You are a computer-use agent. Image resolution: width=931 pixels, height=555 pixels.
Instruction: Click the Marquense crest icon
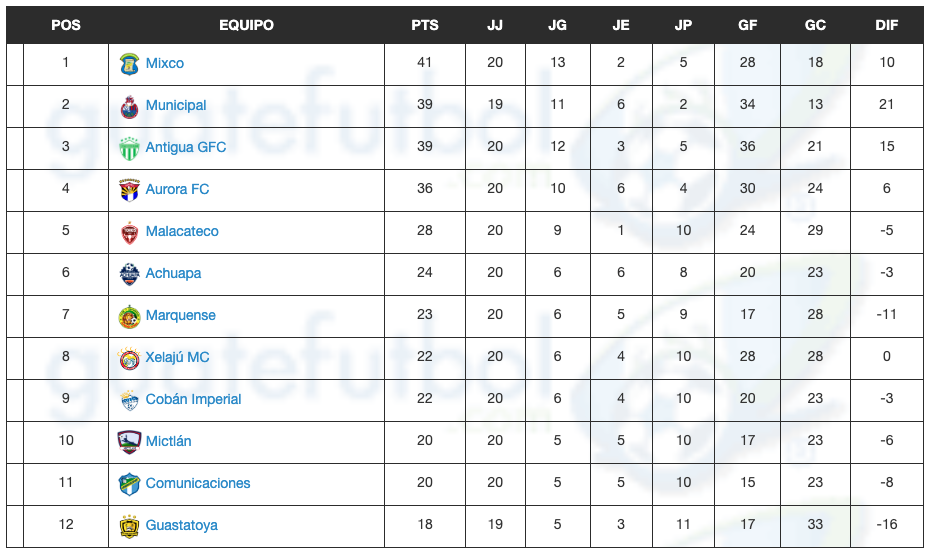point(129,316)
